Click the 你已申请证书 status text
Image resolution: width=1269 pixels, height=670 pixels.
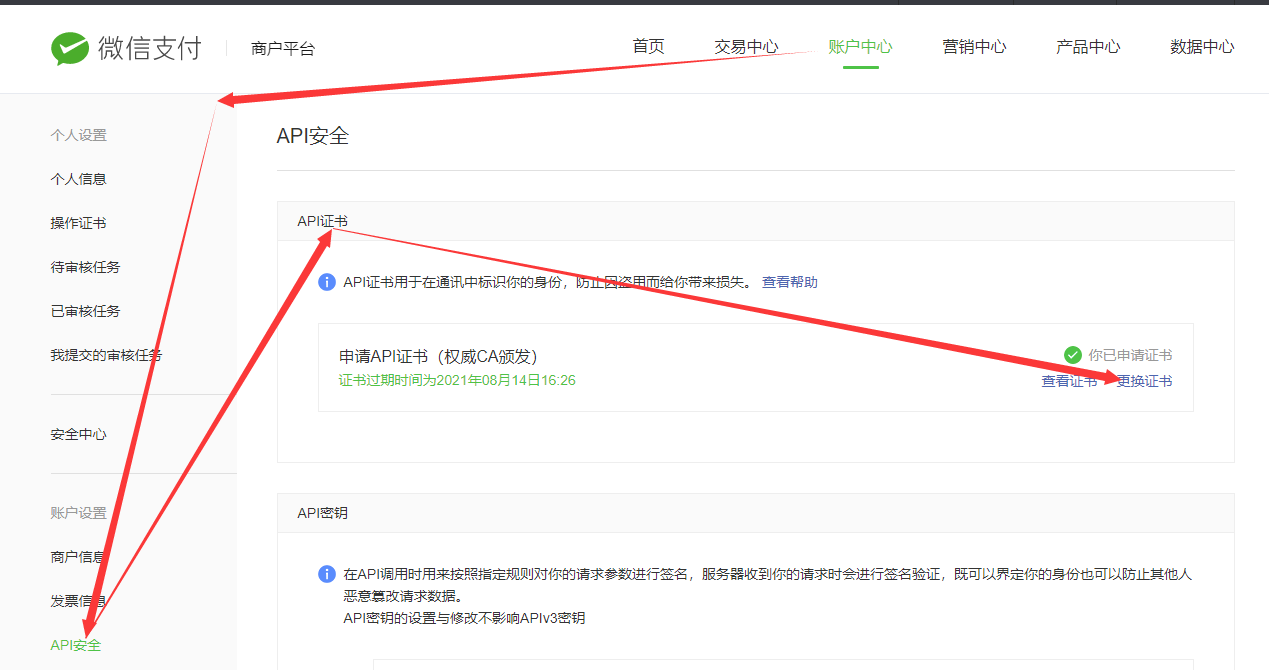click(1131, 355)
